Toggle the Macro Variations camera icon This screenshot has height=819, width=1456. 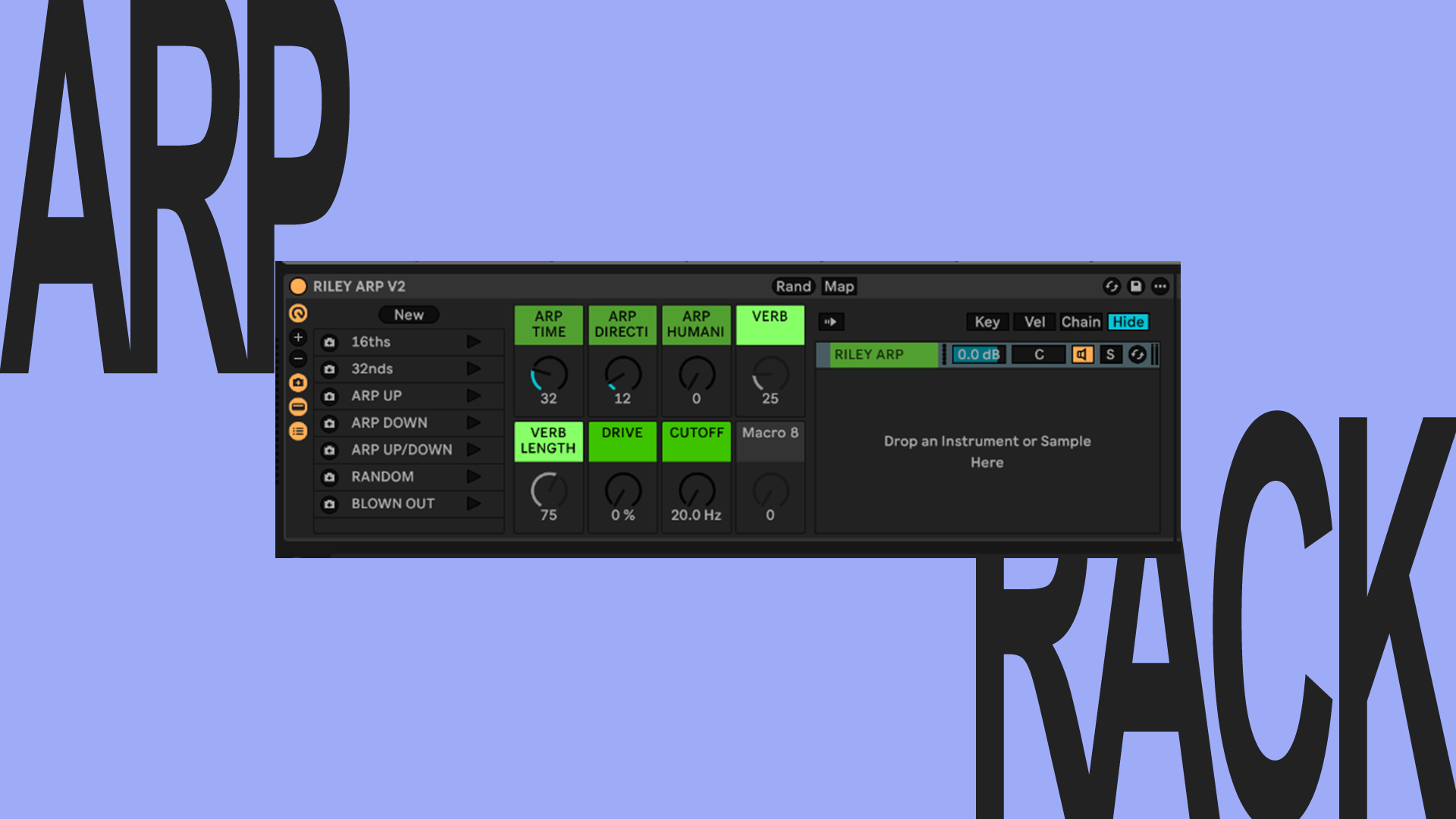point(298,383)
